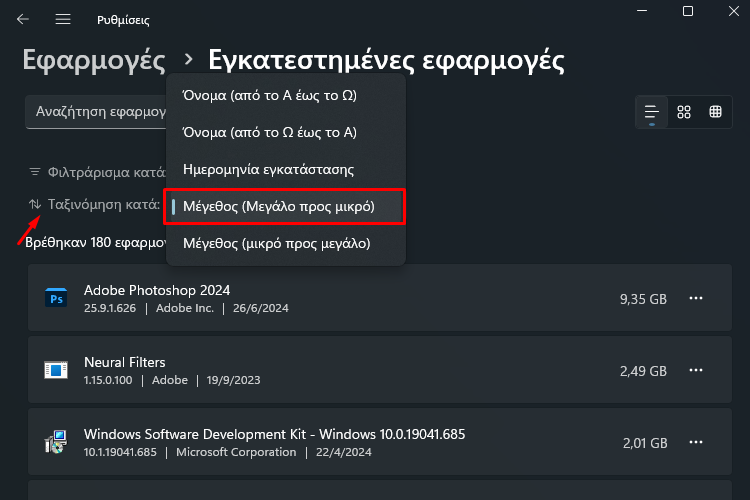Click the 2,49 GB size value
The image size is (750, 500).
643,371
